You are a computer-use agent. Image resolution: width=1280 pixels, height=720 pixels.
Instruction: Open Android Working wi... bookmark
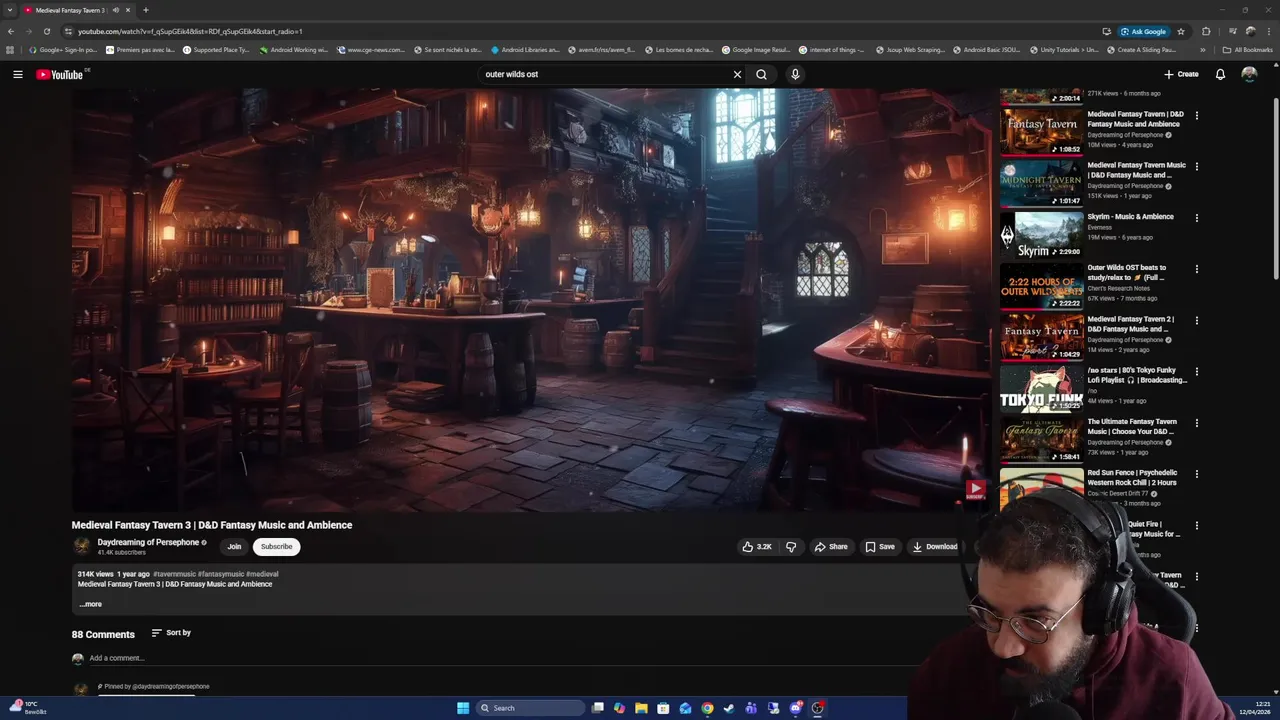pyautogui.click(x=294, y=49)
